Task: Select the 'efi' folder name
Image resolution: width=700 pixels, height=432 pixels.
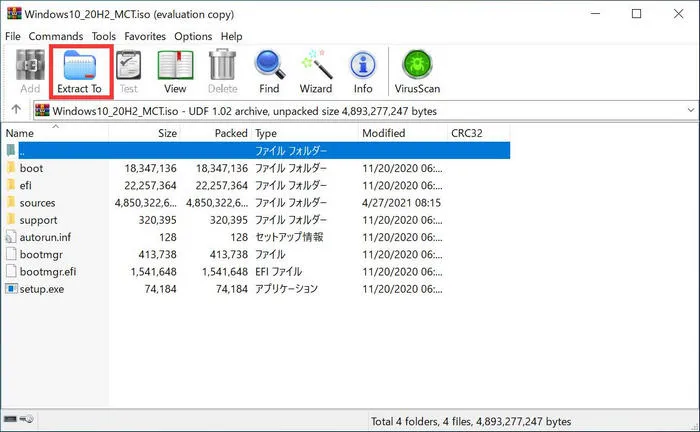Action: 25,185
